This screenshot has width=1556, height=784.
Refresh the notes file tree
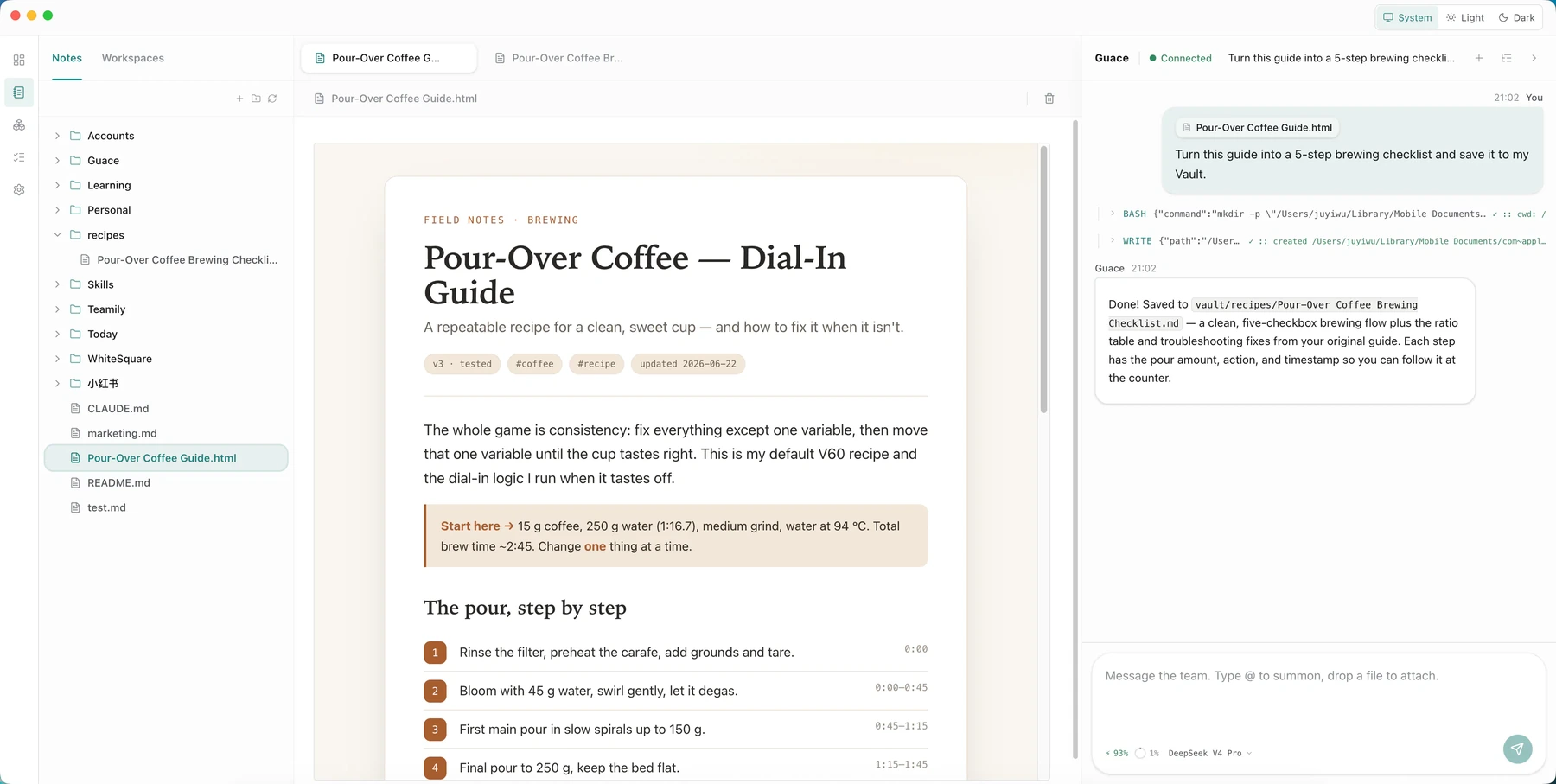coord(272,99)
